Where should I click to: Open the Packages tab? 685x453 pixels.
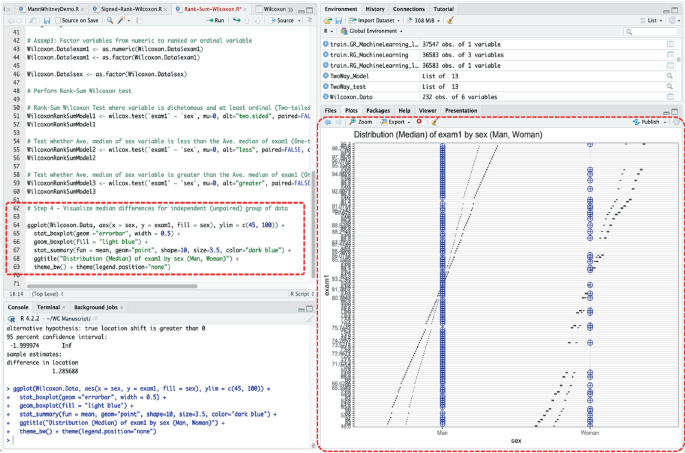pos(378,110)
